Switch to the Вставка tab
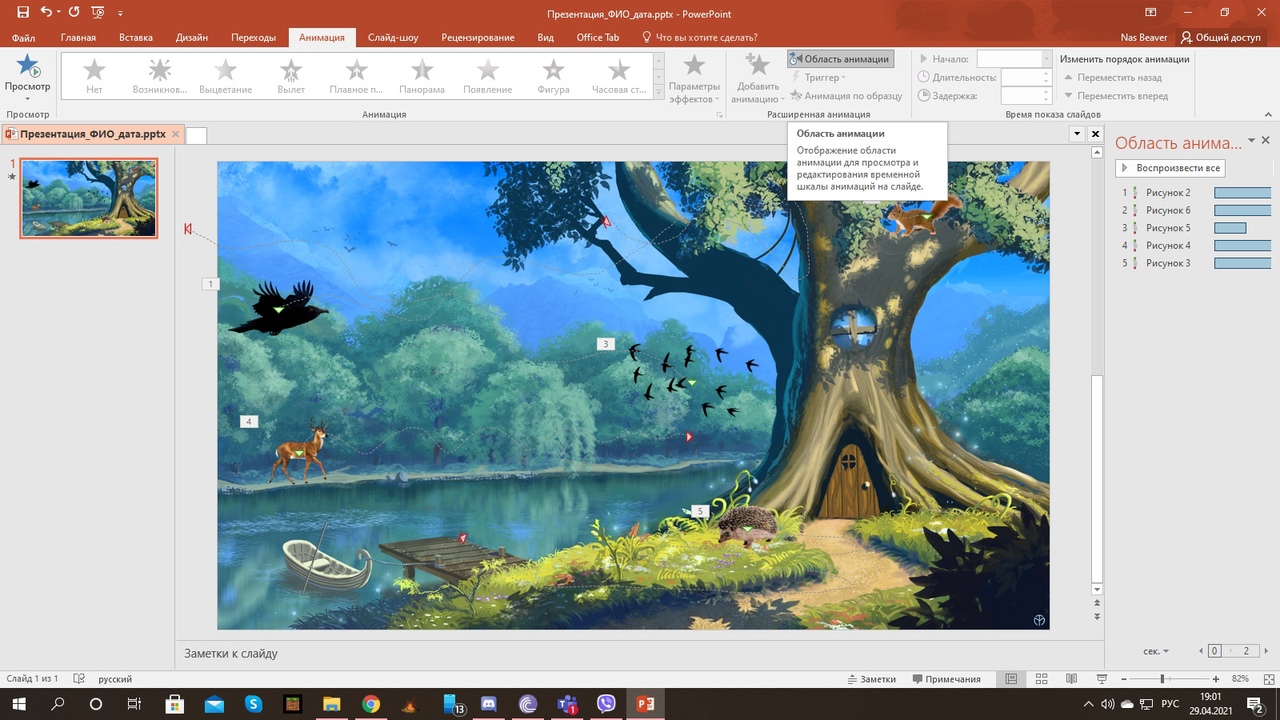 click(136, 38)
